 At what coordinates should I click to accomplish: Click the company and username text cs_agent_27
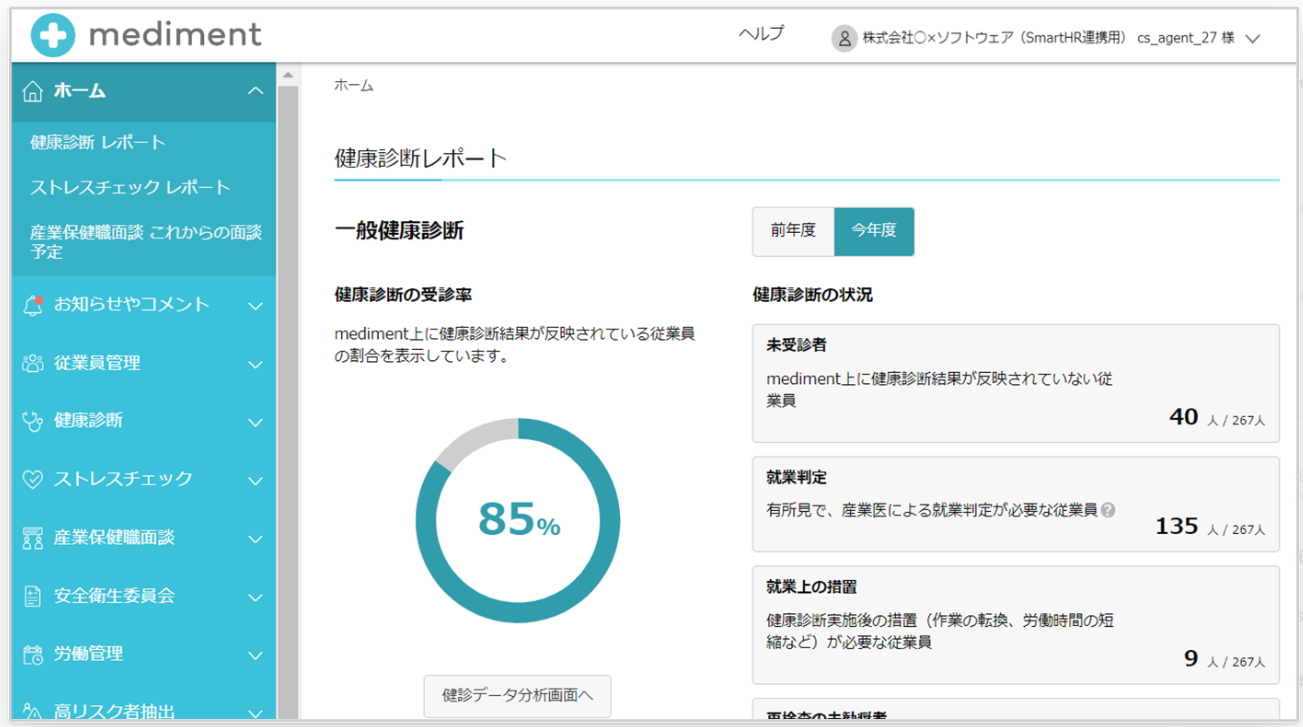tap(1048, 38)
